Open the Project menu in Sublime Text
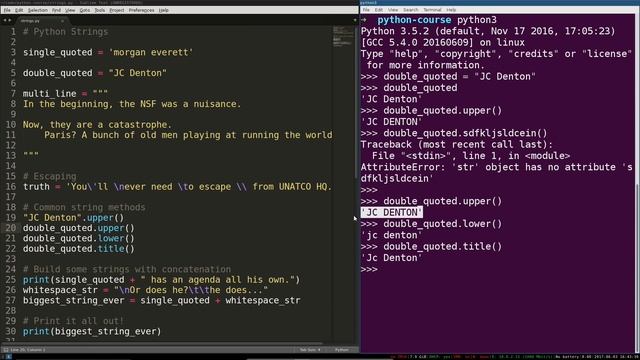 point(117,10)
